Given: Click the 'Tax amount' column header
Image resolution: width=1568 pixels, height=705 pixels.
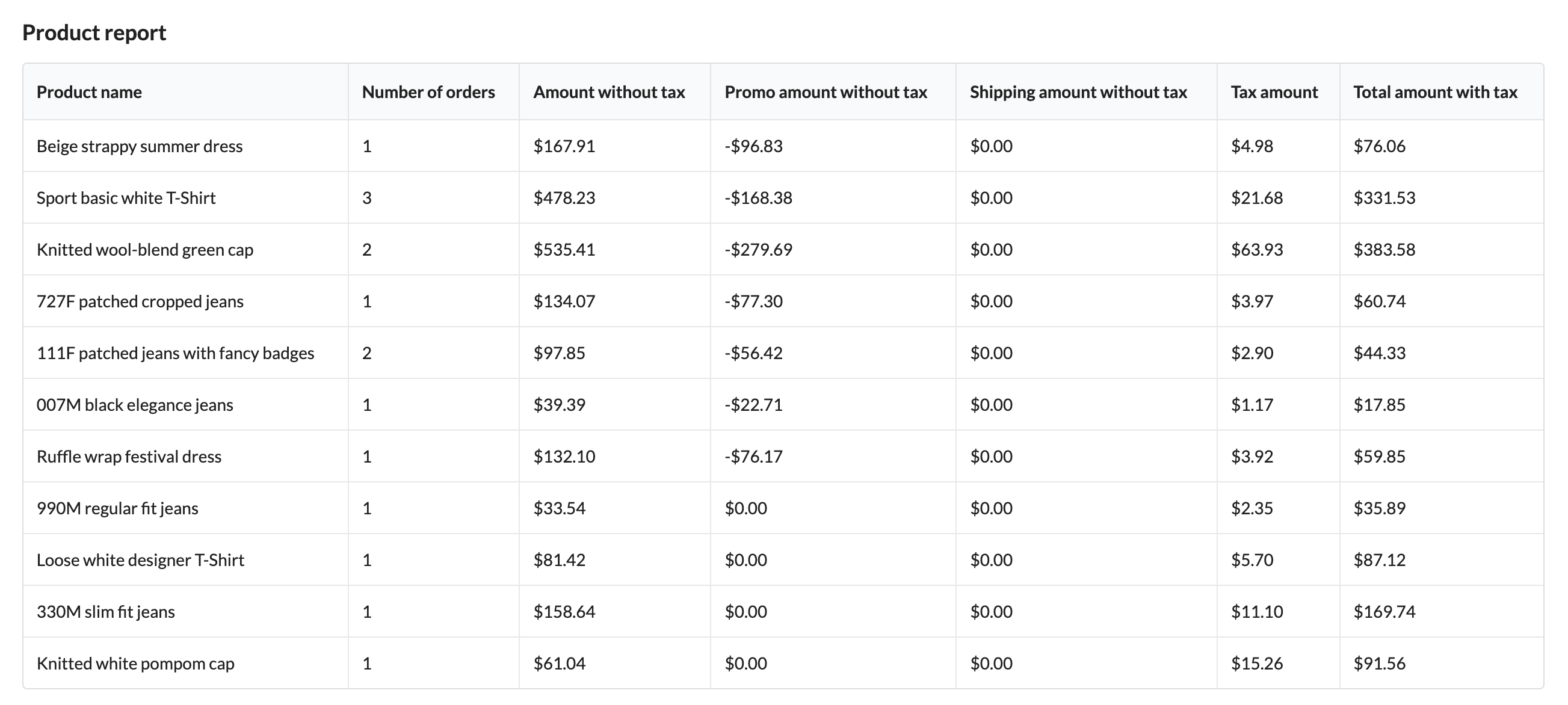Looking at the screenshot, I should pos(1274,92).
